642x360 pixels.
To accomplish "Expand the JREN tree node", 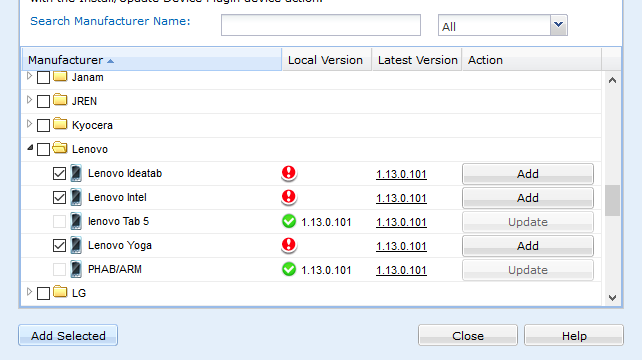I will [29, 100].
